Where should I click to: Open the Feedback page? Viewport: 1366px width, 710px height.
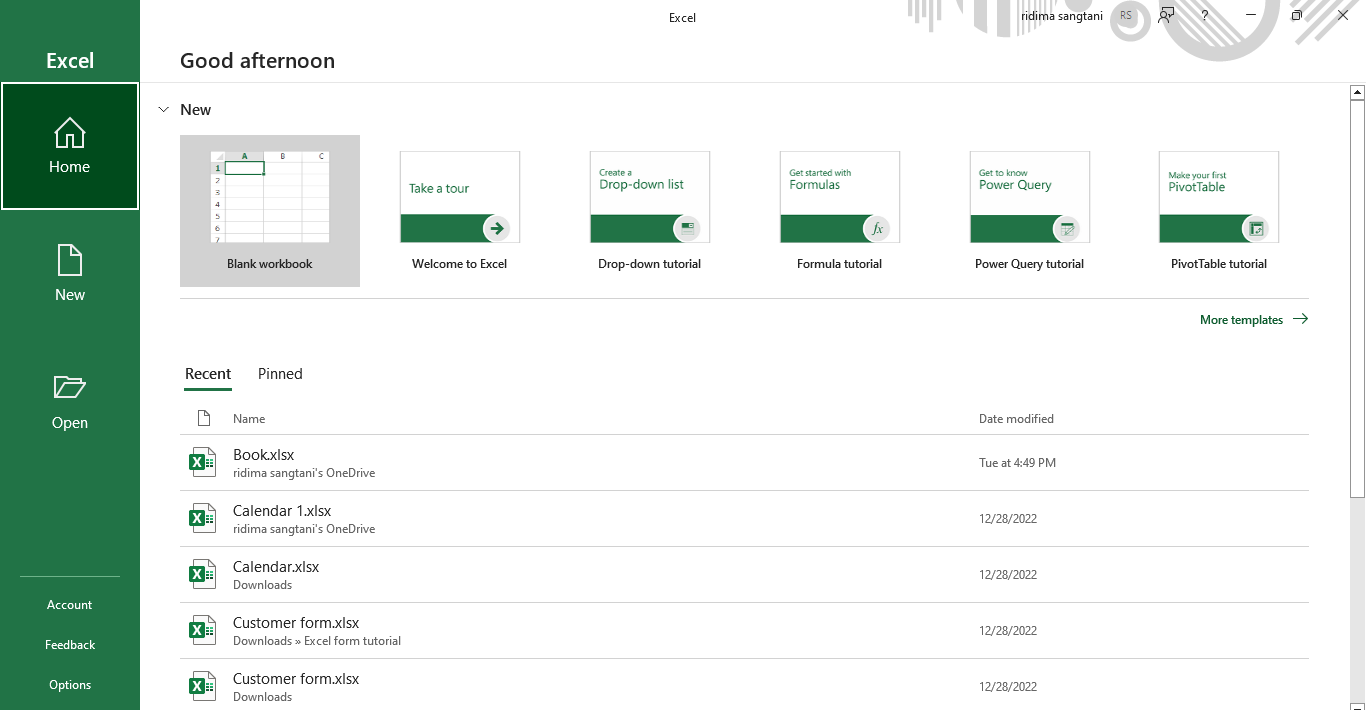pos(70,645)
